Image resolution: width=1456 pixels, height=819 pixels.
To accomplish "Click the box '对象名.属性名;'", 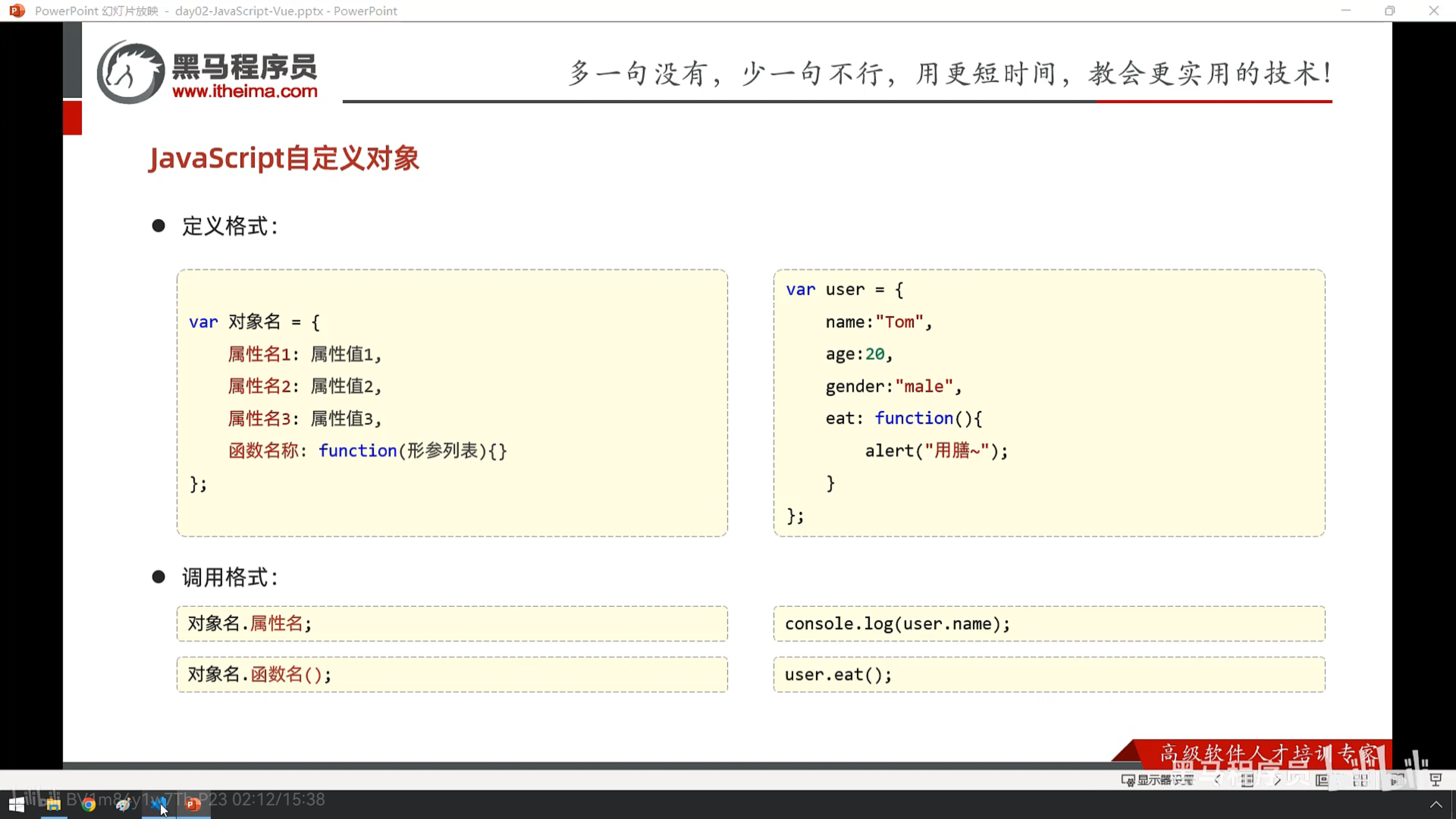I will point(452,624).
